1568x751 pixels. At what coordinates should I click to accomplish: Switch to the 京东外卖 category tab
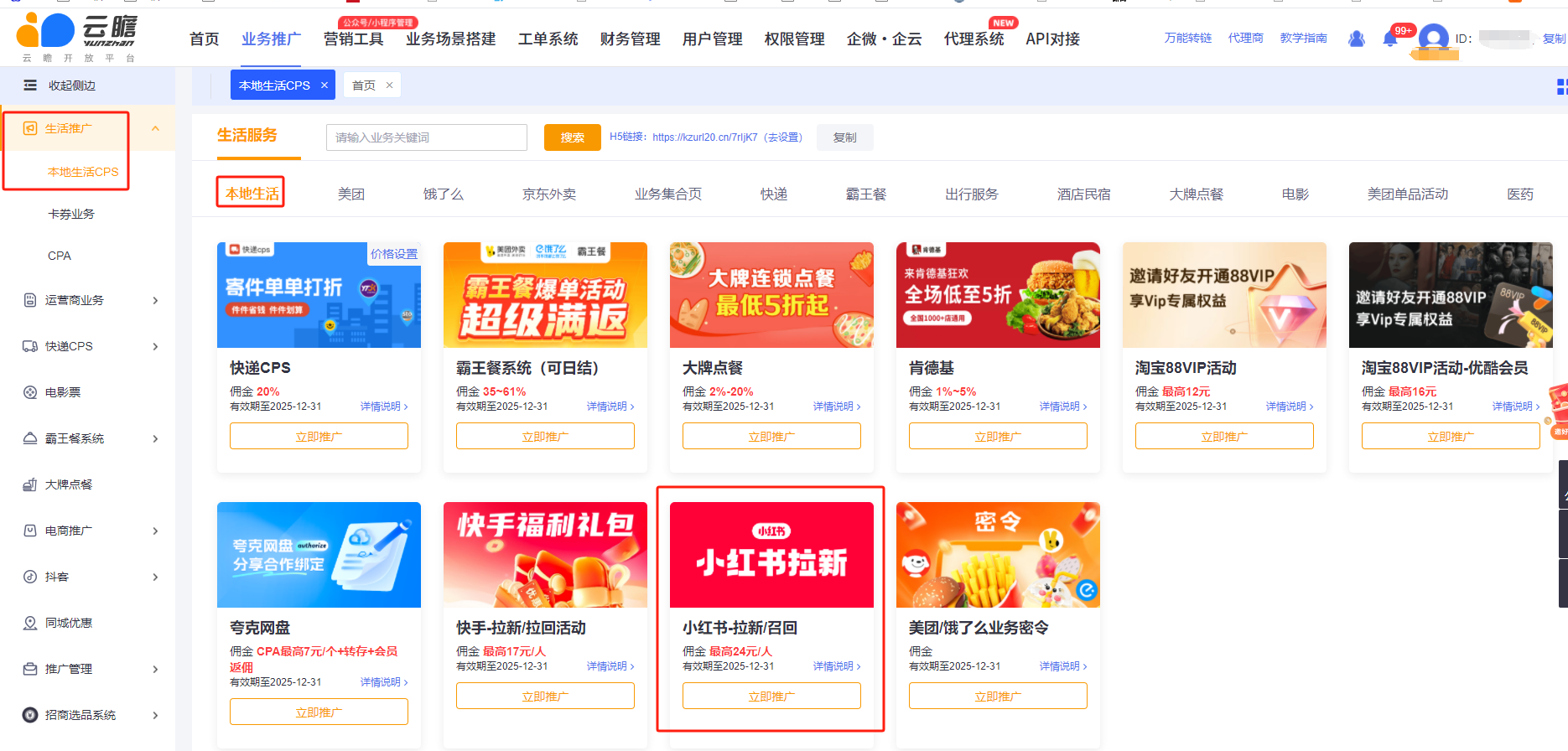pyautogui.click(x=549, y=194)
